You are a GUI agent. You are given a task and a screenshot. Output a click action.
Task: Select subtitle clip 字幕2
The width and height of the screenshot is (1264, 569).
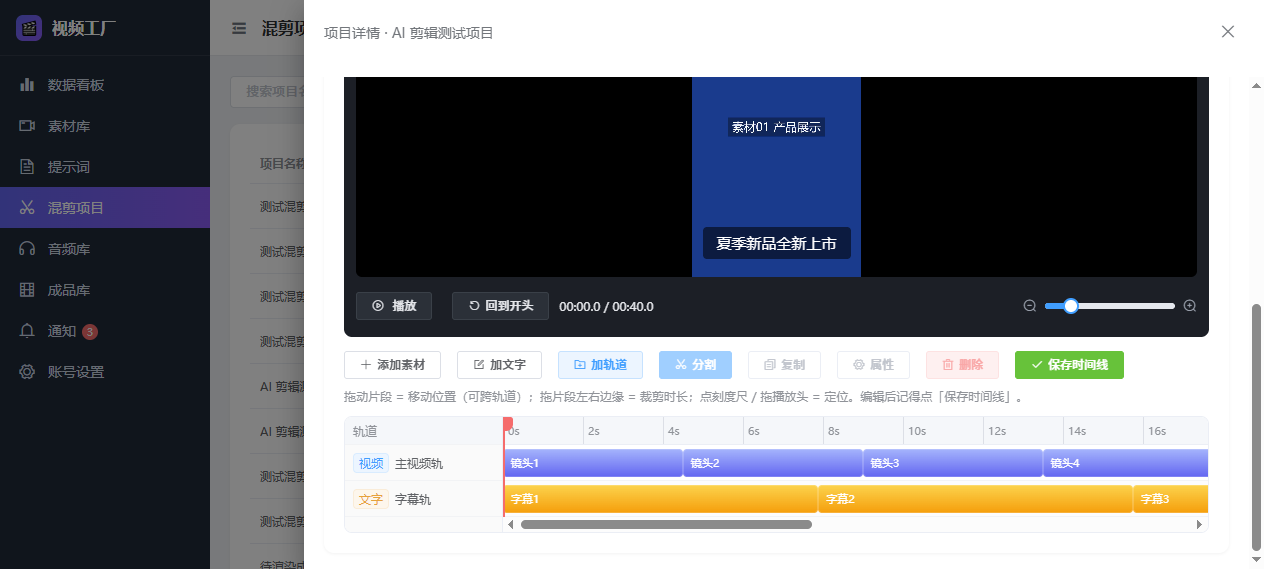pyautogui.click(x=975, y=499)
